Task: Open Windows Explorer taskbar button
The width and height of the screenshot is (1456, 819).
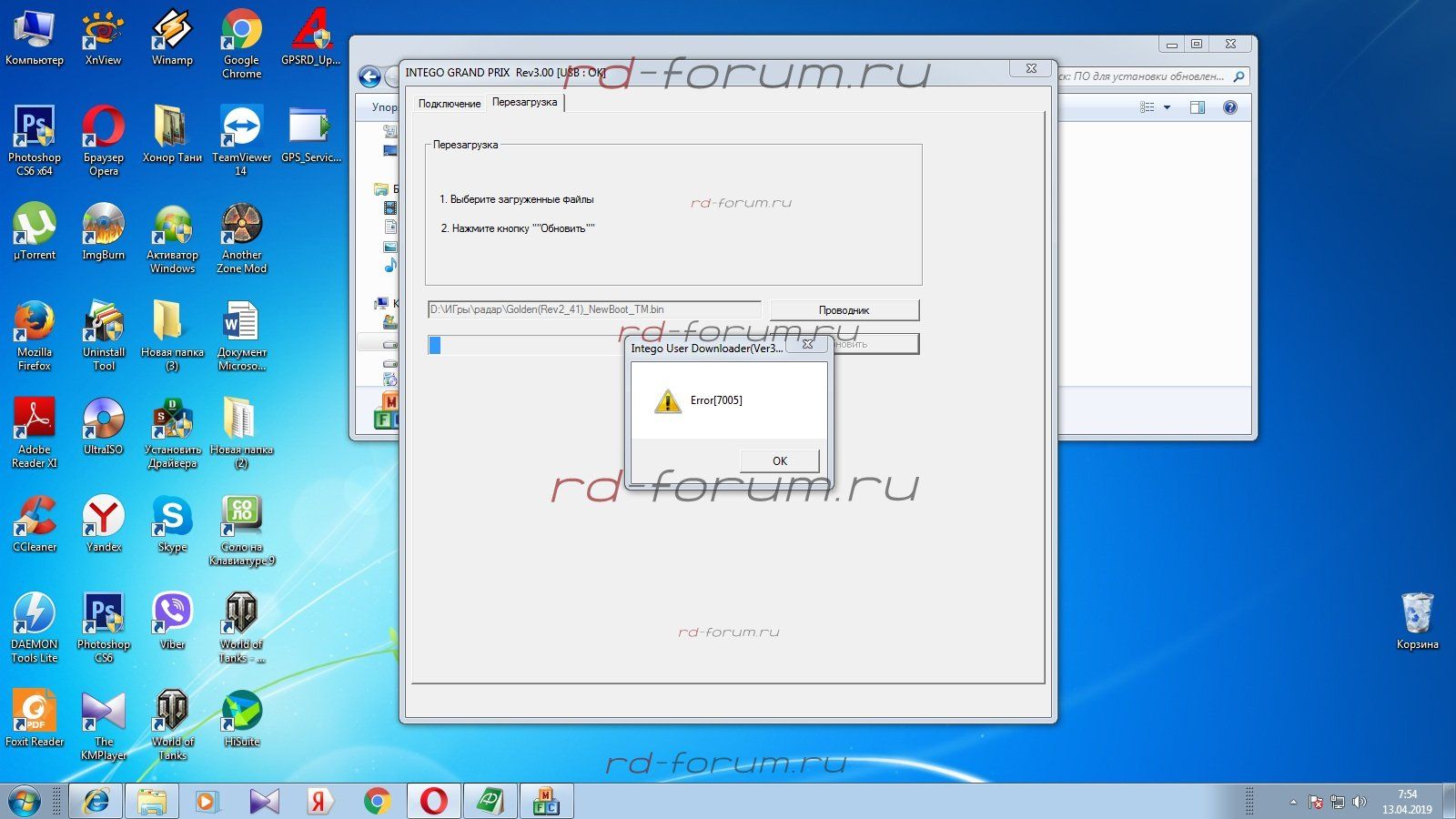Action: 152,802
